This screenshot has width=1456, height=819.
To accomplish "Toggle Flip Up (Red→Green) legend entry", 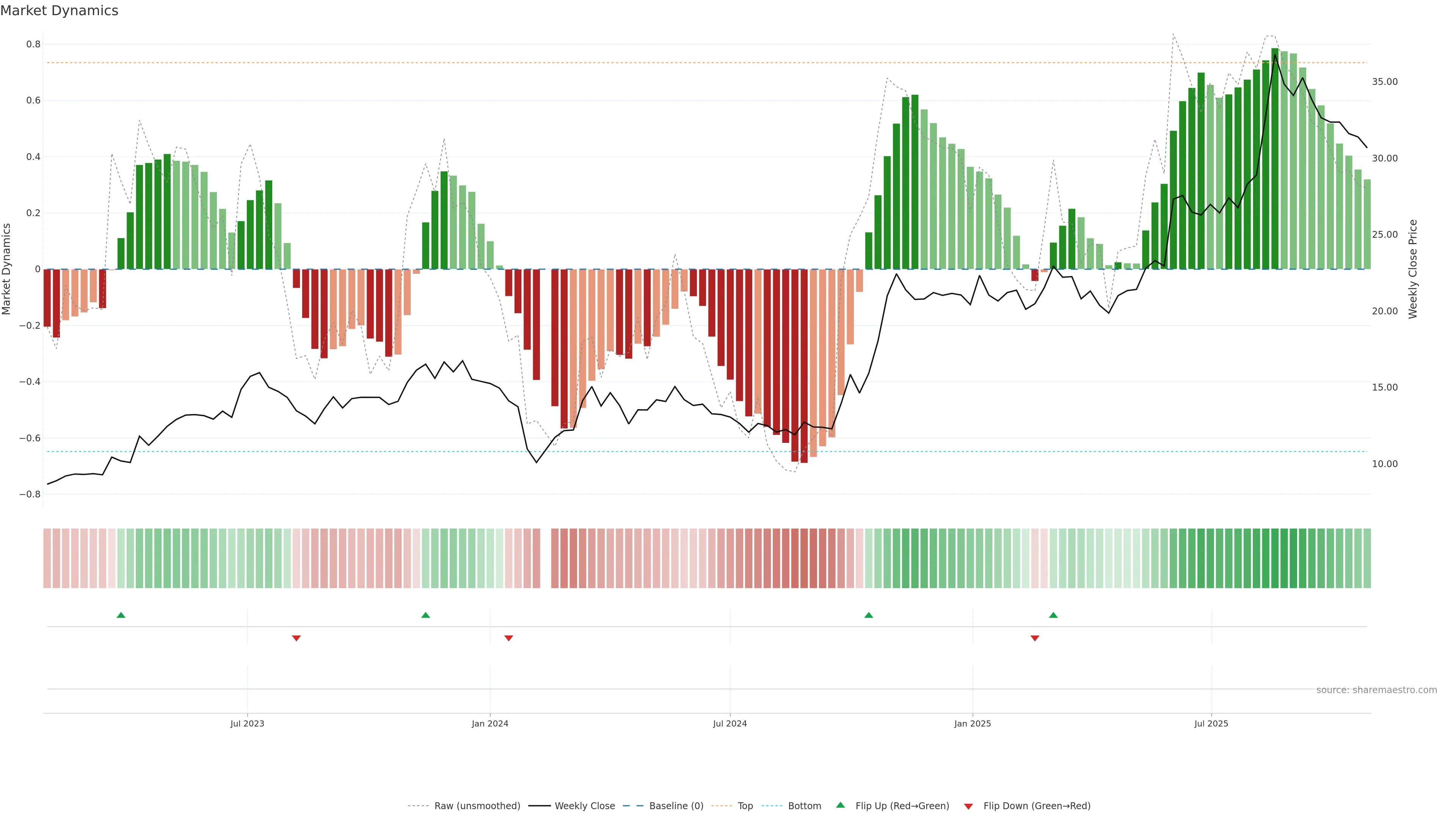I will (902, 806).
